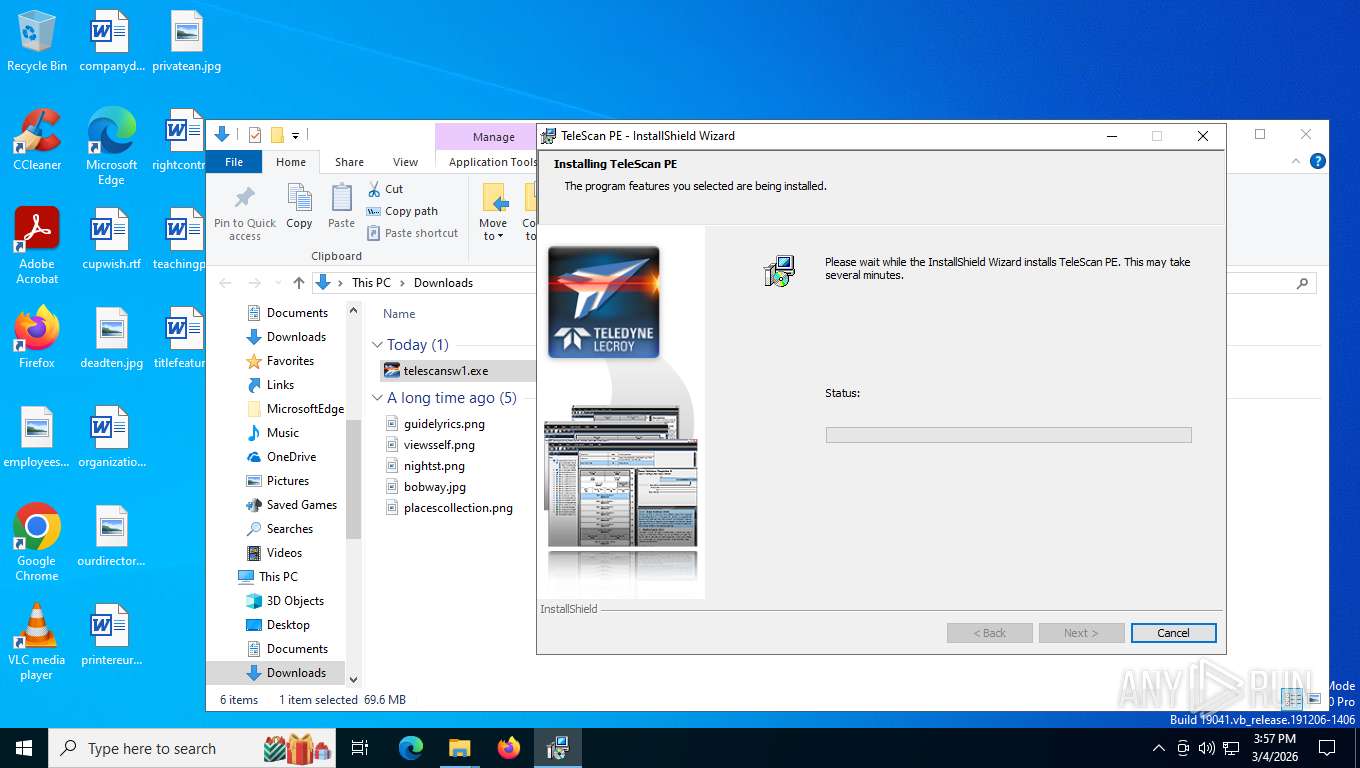This screenshot has width=1360, height=768.
Task: Collapse the A long time ago (5) group
Action: pyautogui.click(x=377, y=398)
